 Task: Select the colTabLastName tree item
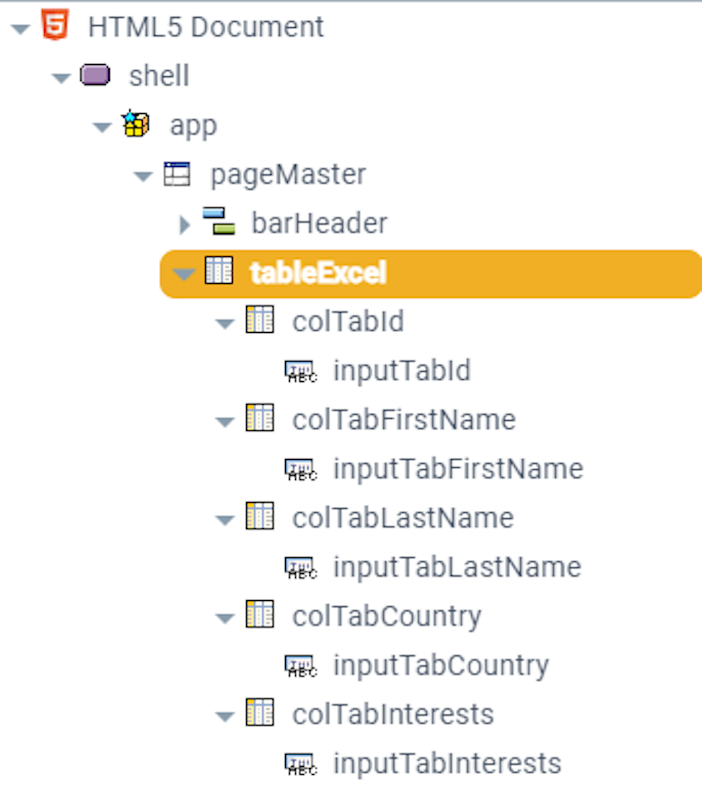click(403, 518)
